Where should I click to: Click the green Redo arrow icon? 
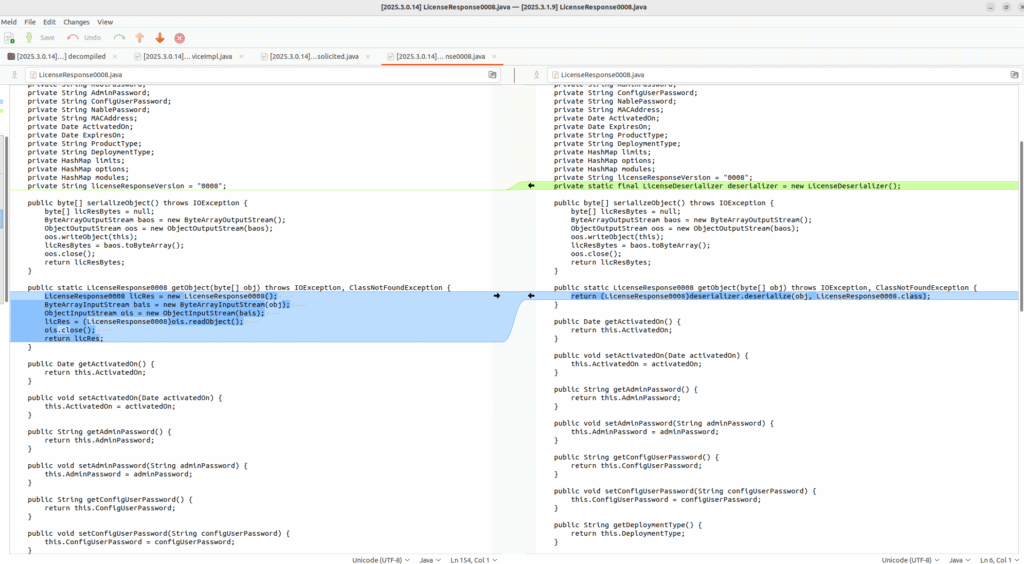pos(119,38)
